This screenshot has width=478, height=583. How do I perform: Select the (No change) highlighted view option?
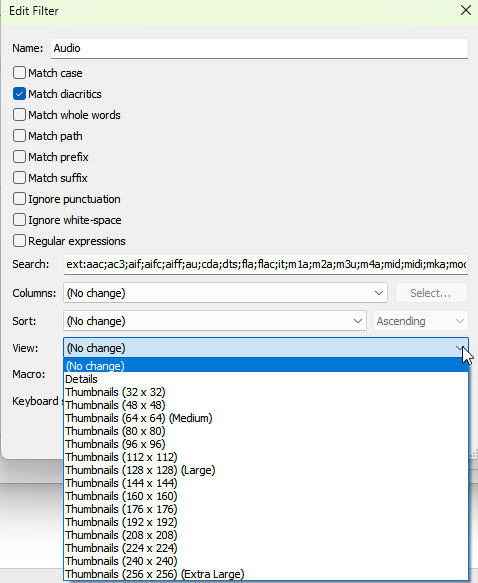tap(266, 365)
